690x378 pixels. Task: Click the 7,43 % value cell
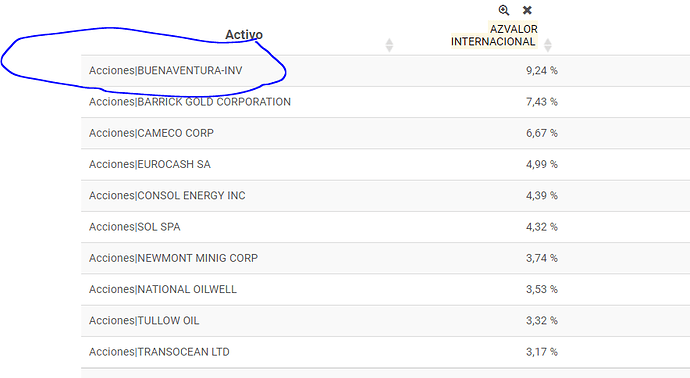point(542,102)
